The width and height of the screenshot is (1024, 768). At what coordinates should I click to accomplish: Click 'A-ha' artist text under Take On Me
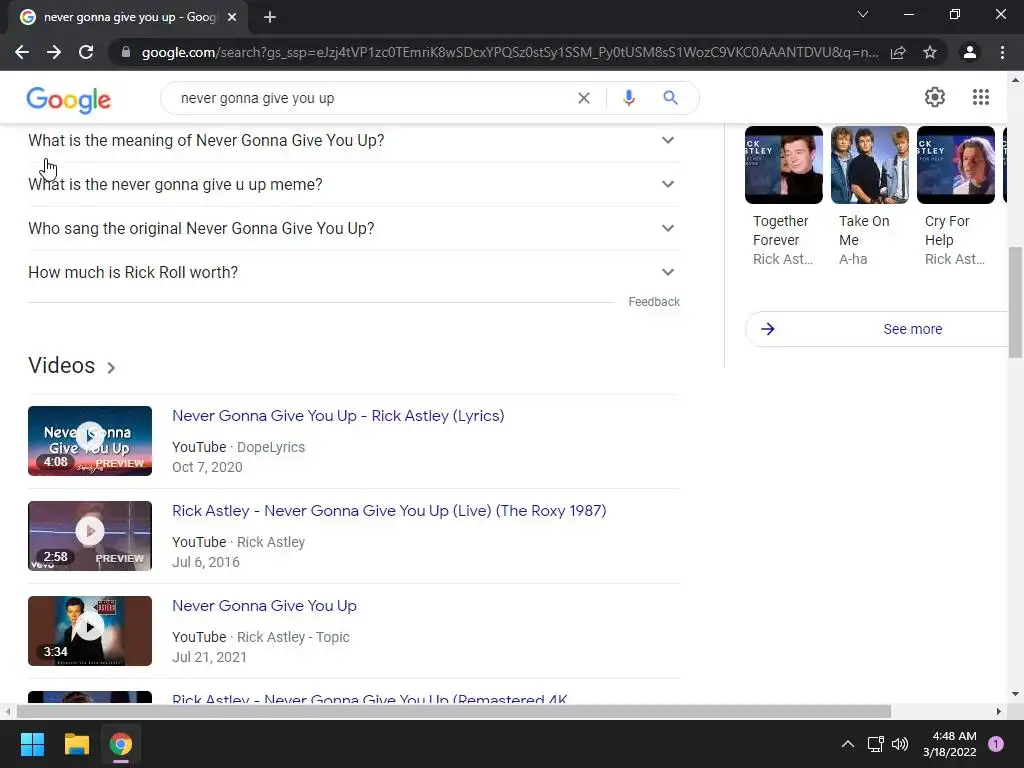(853, 259)
